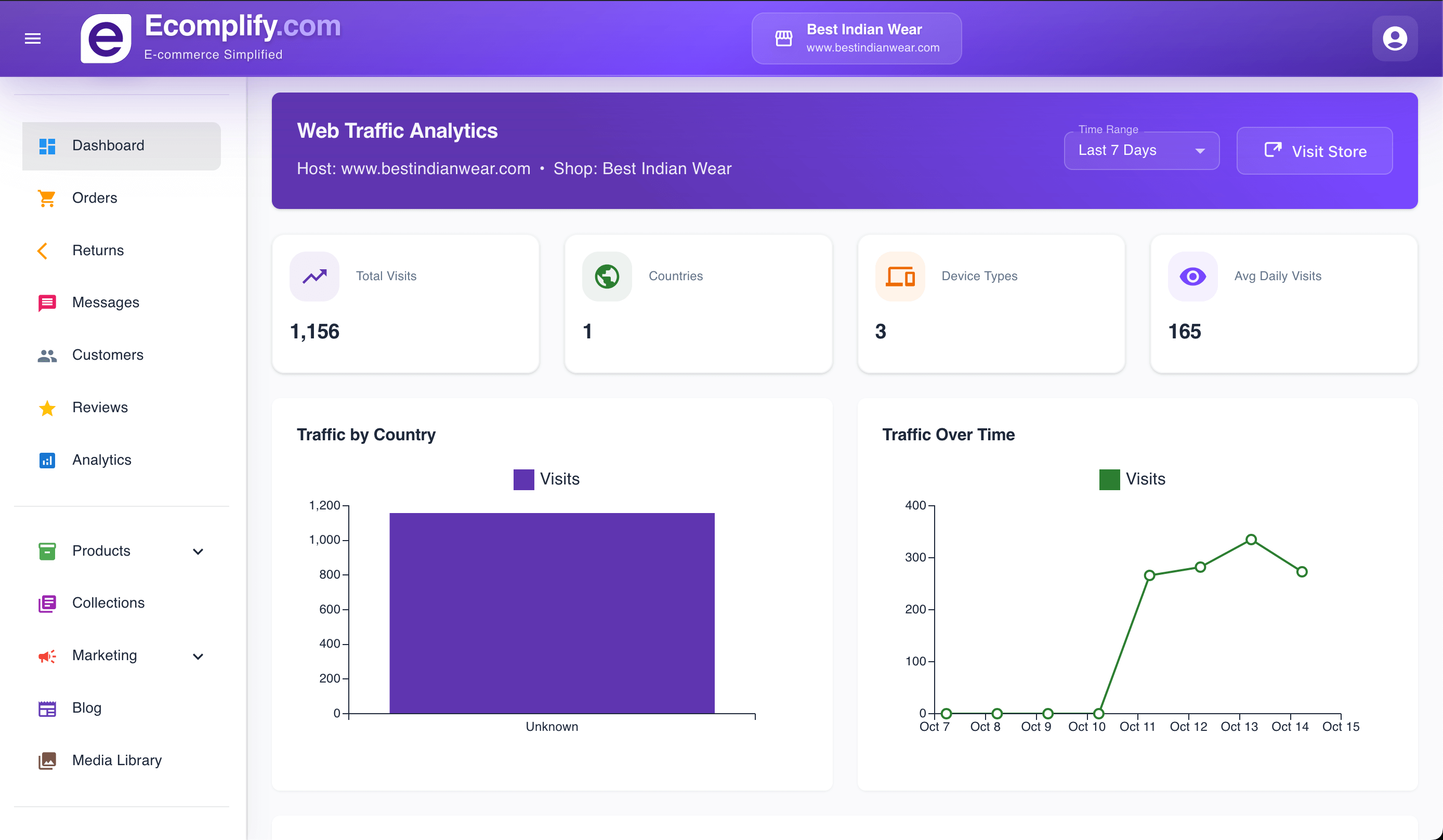Screen dimensions: 1443x840
Task: Toggle the Visits legend on Traffic Over Time
Action: [1132, 479]
